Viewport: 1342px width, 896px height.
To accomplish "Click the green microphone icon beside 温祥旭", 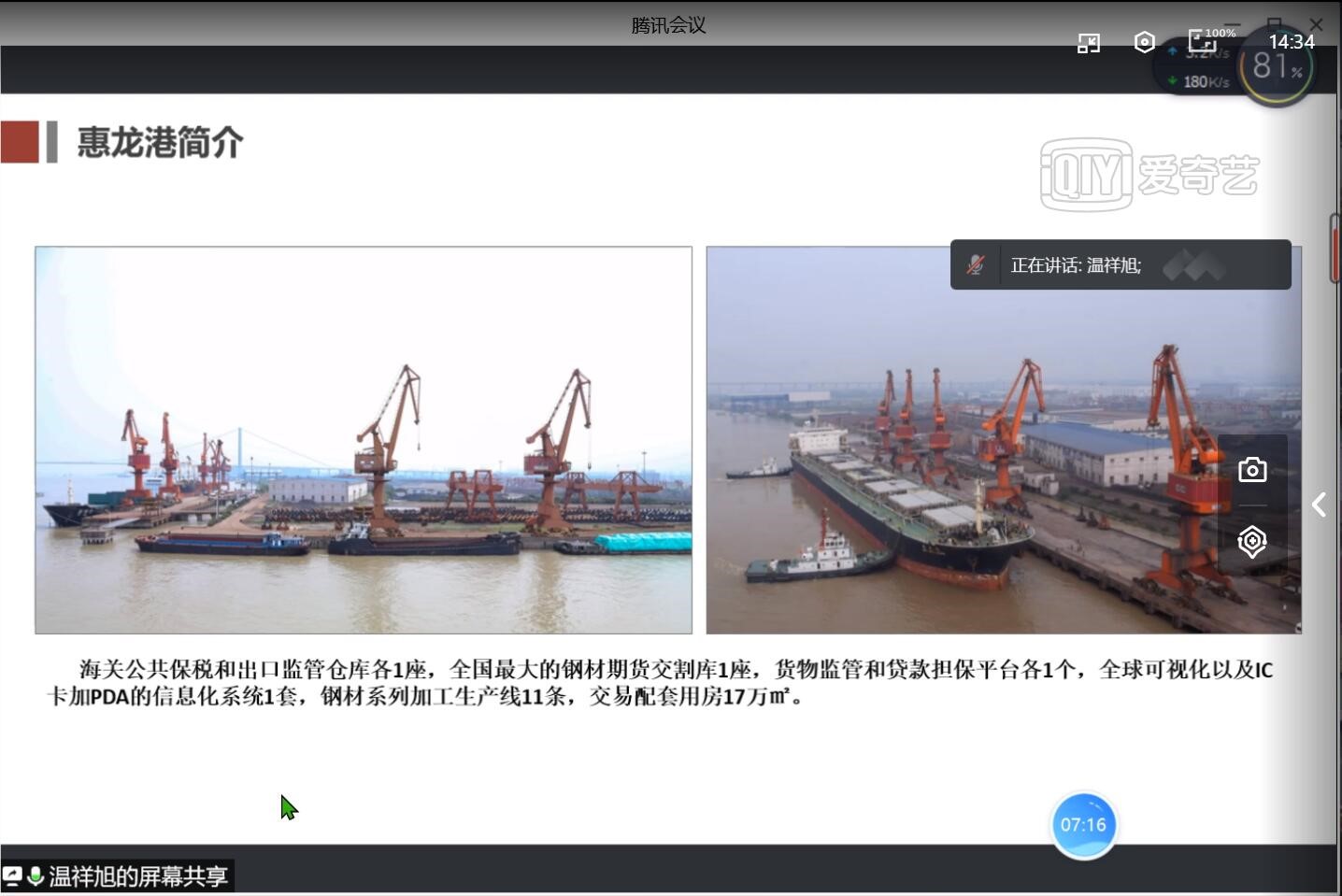I will [x=36, y=876].
